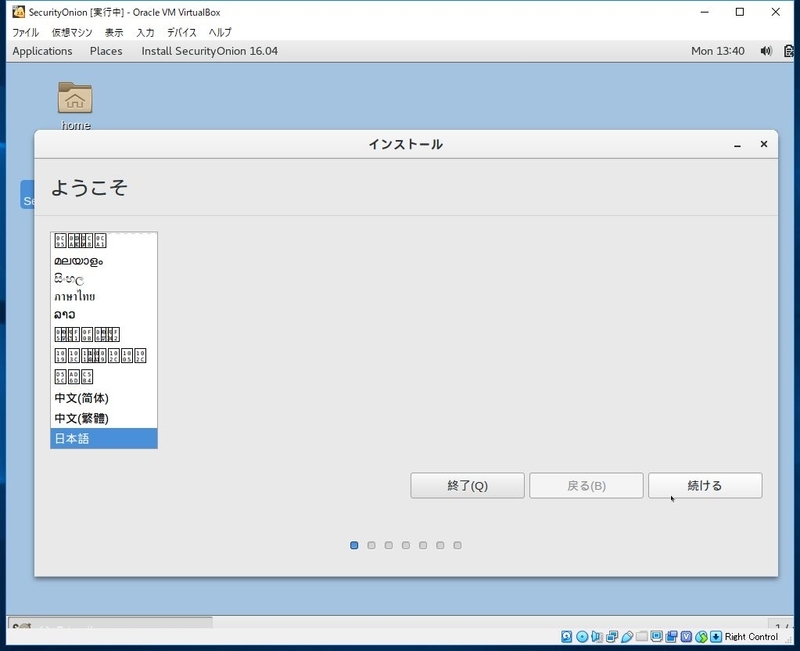Open the ファイル menu in VirtualBox

click(26, 33)
